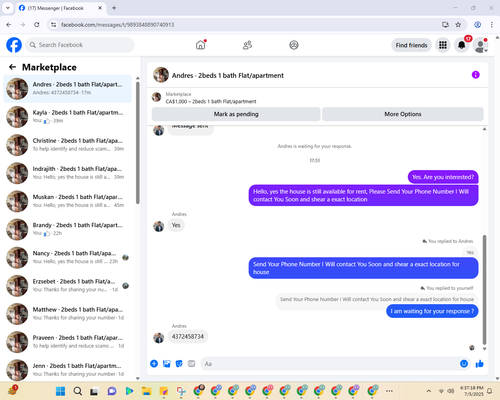Open the account profile menu

(x=480, y=45)
